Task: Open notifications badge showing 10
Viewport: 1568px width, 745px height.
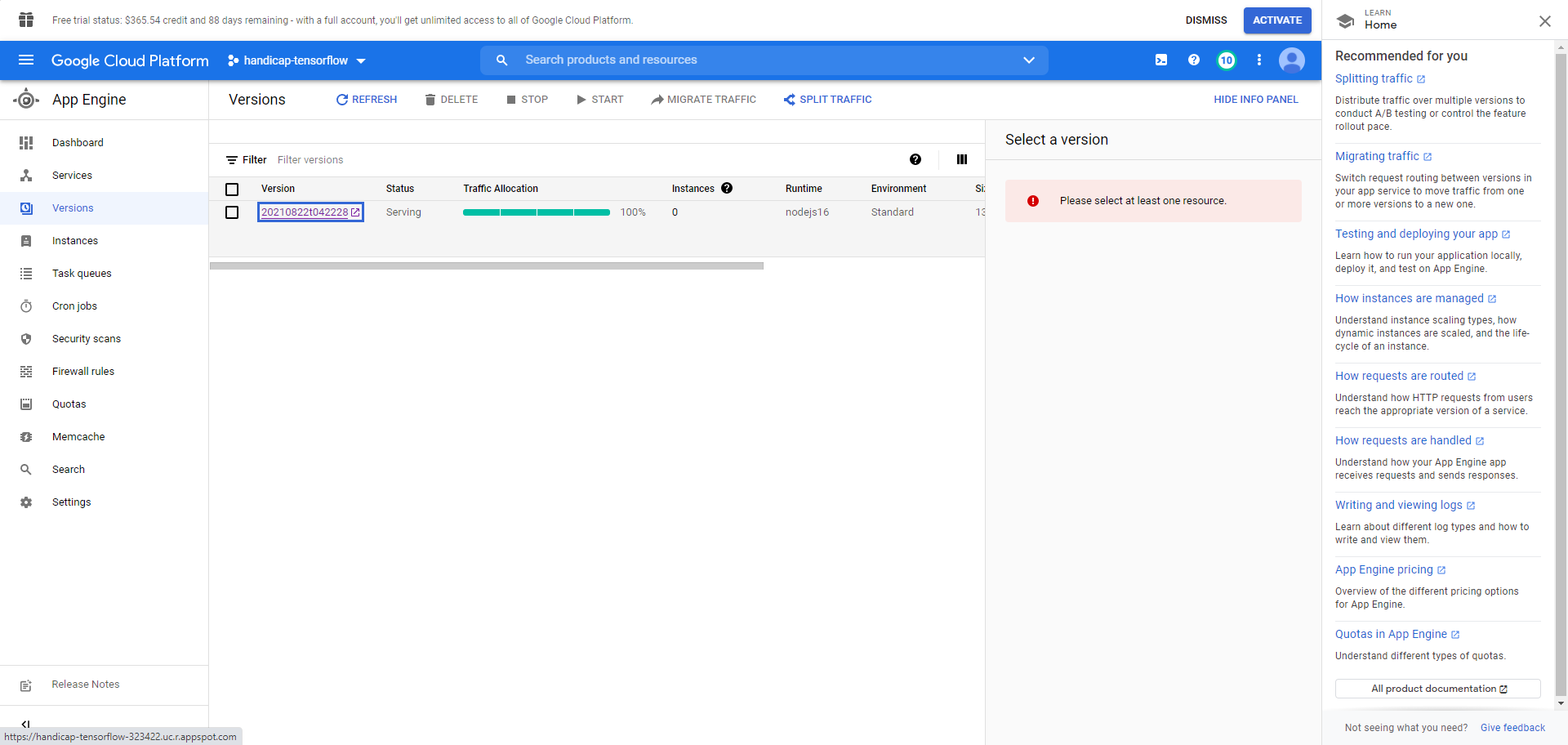Action: 1227,60
